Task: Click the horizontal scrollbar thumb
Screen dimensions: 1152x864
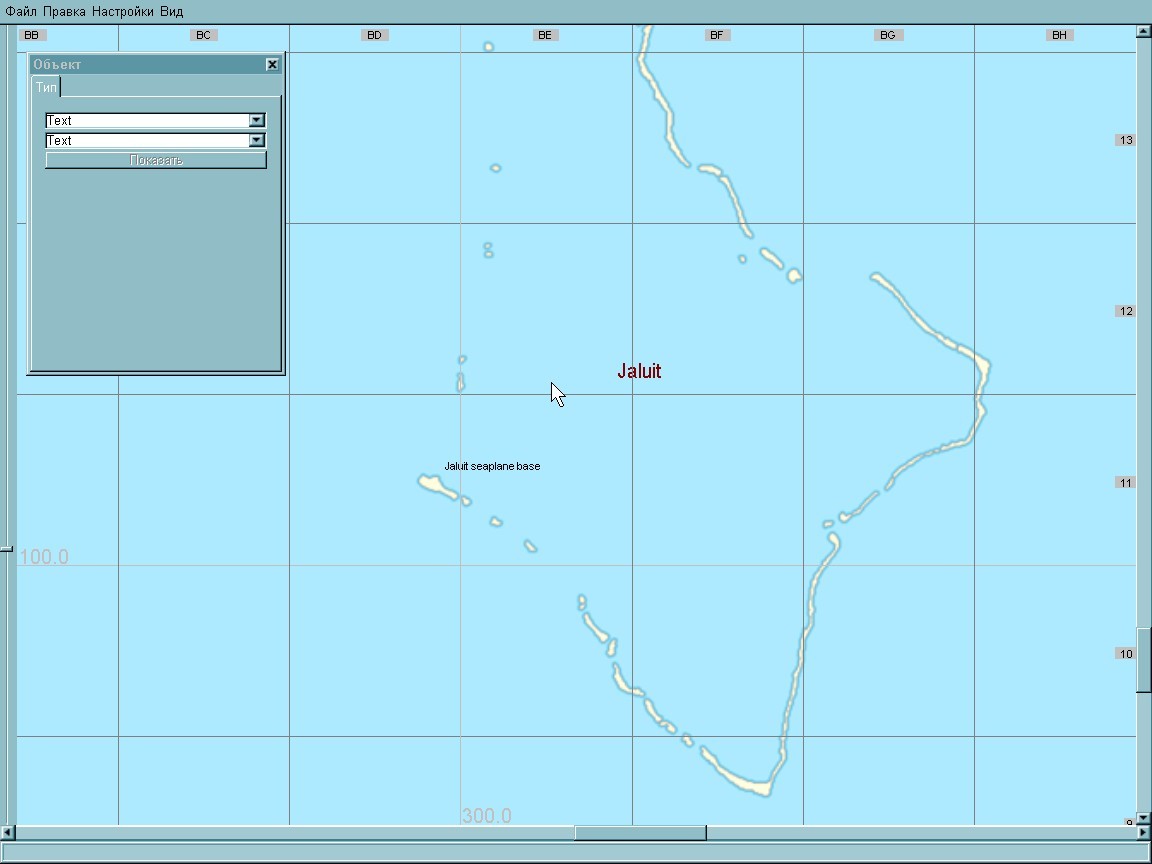Action: click(640, 832)
